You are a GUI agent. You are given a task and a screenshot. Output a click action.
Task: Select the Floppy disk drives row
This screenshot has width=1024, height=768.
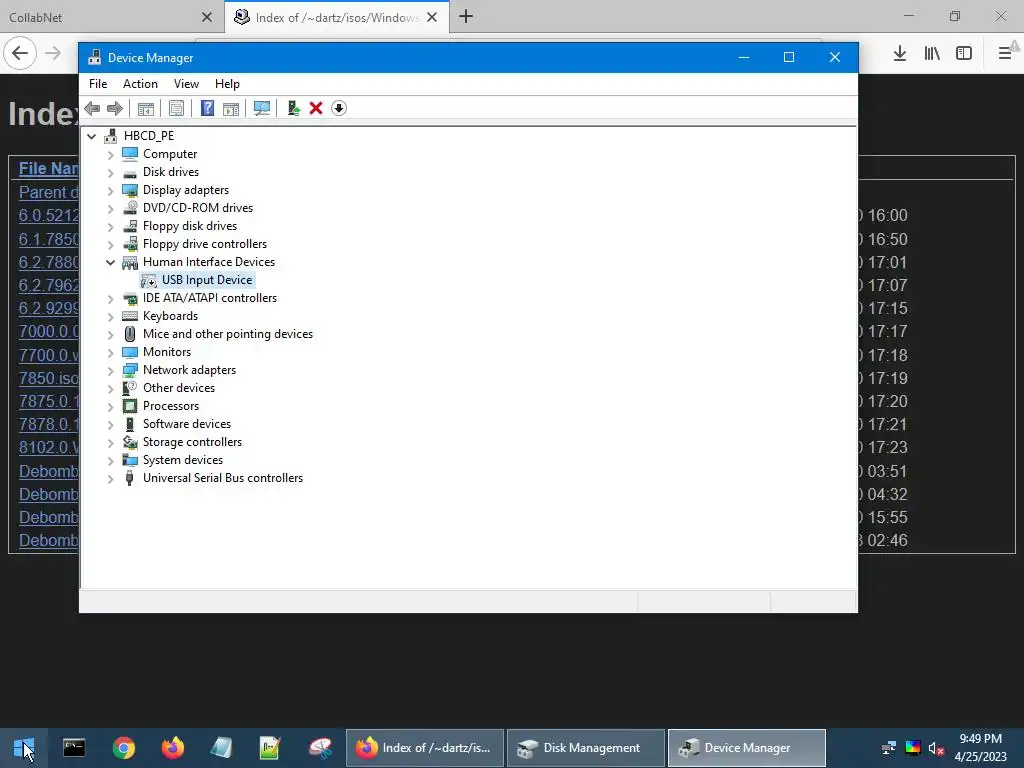(x=189, y=226)
